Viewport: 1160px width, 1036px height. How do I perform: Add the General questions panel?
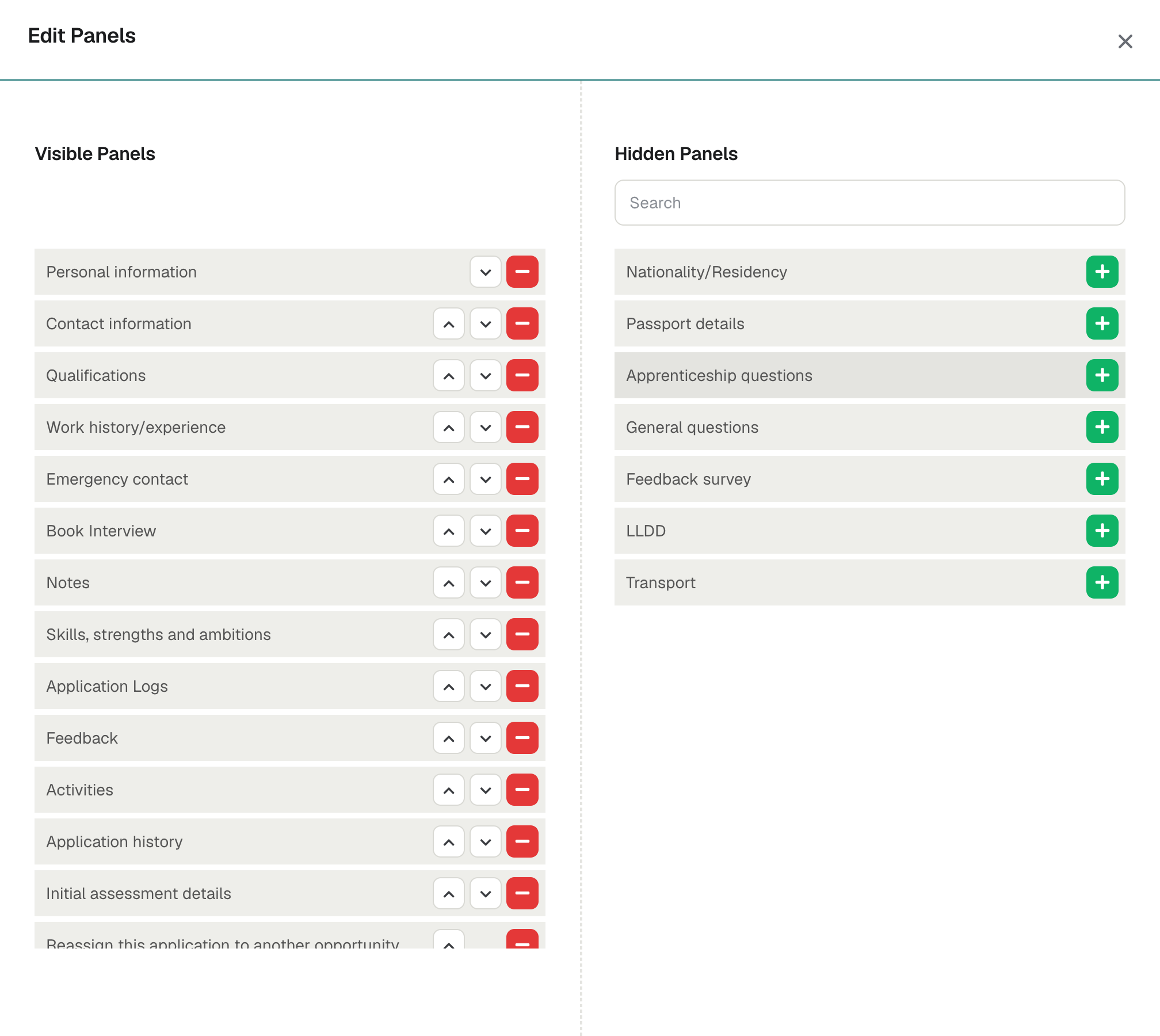point(1102,427)
